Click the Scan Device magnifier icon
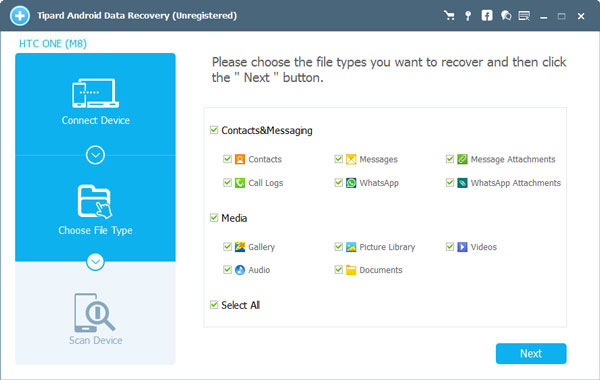This screenshot has height=380, width=600. click(x=94, y=313)
